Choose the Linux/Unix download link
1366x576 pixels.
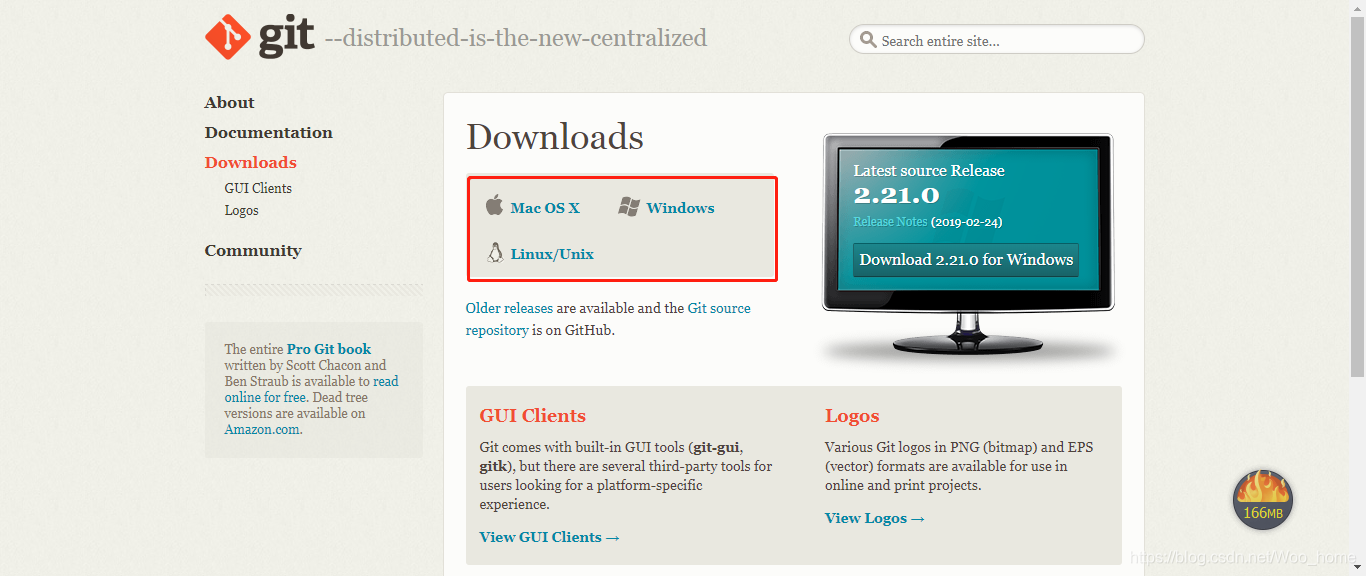(552, 254)
